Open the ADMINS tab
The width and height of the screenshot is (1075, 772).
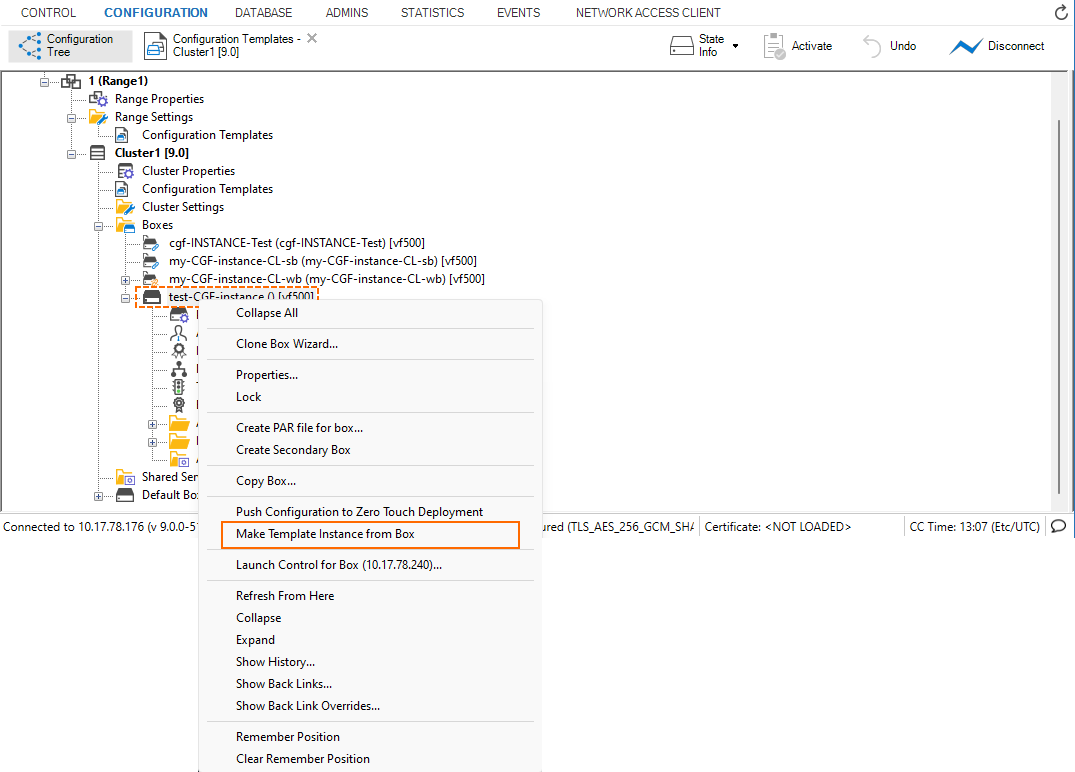[347, 12]
